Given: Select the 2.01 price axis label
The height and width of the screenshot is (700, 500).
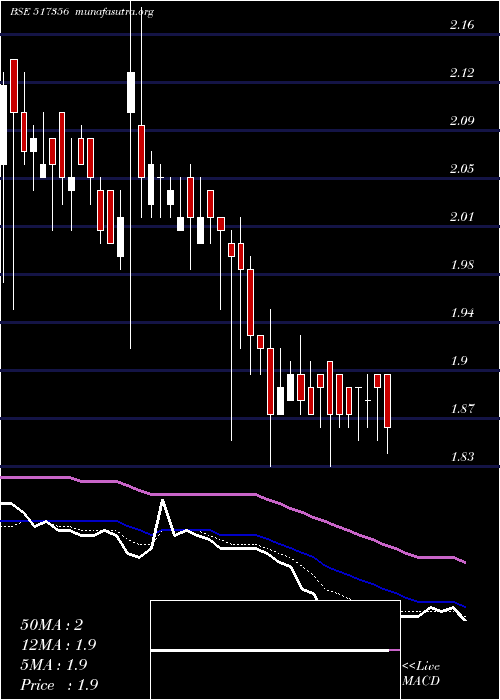Looking at the screenshot, I should (462, 217).
